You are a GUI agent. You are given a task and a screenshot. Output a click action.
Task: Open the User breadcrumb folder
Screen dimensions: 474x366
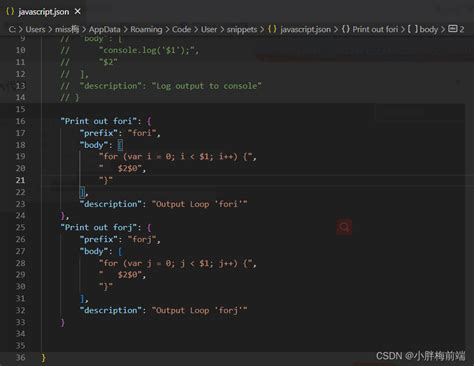[x=209, y=29]
